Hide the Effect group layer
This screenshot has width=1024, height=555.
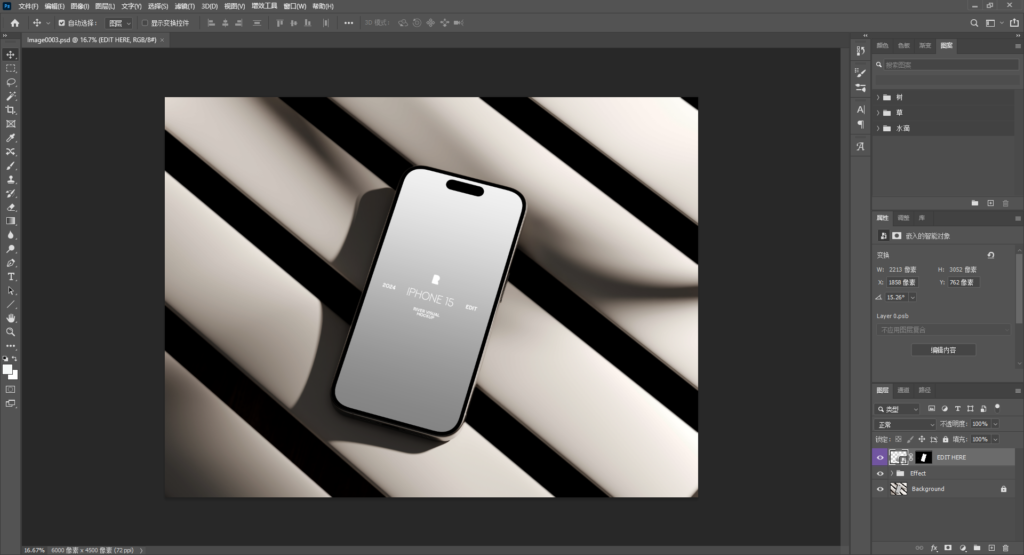pyautogui.click(x=880, y=473)
